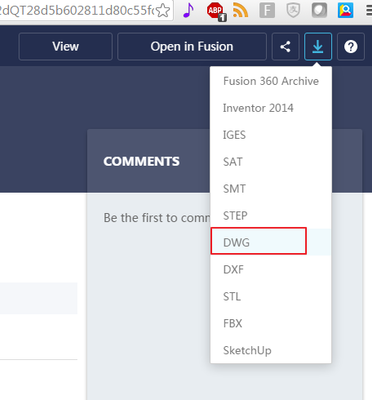Click the URL address bar field

77,10
